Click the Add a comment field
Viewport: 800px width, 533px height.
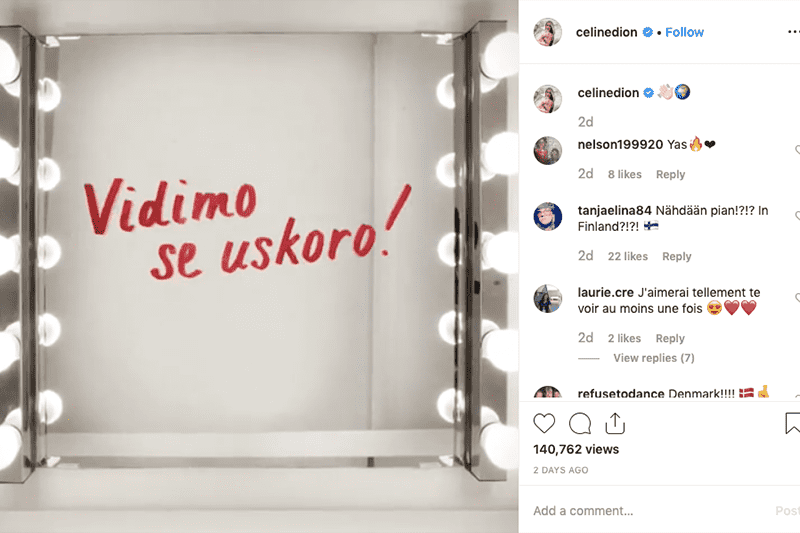[648, 511]
